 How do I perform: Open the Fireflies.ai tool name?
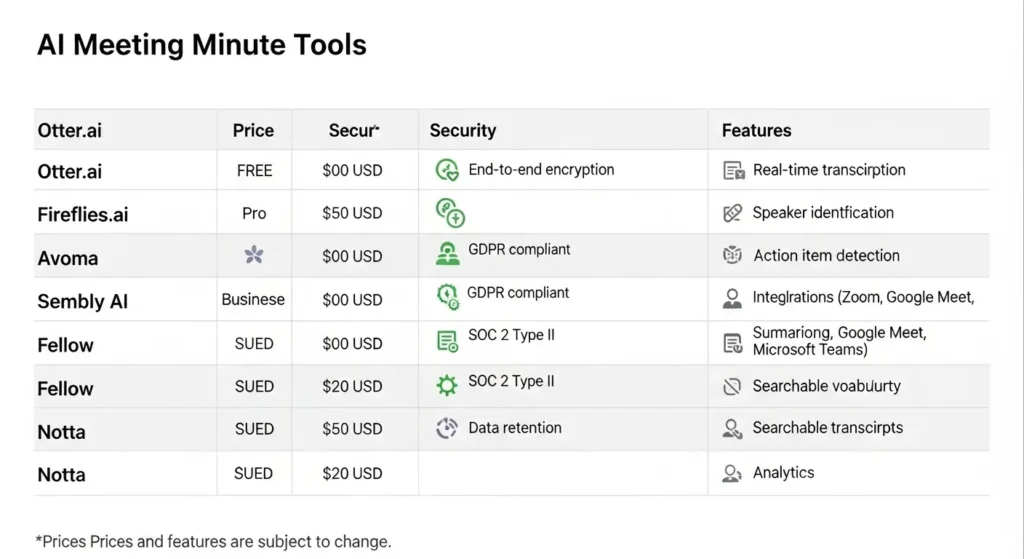pos(83,215)
